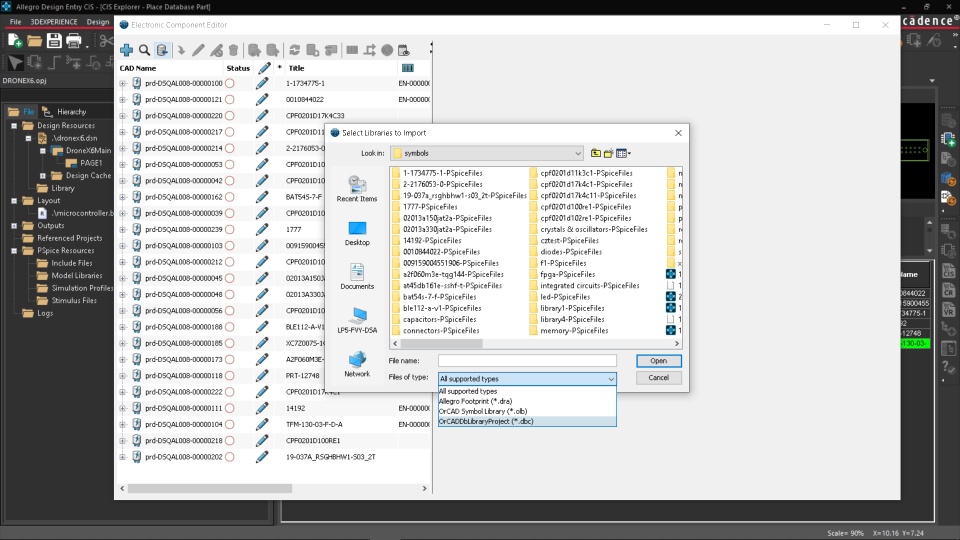
Task: Switch to Hierarchy tab in project panel
Action: pyautogui.click(x=64, y=111)
